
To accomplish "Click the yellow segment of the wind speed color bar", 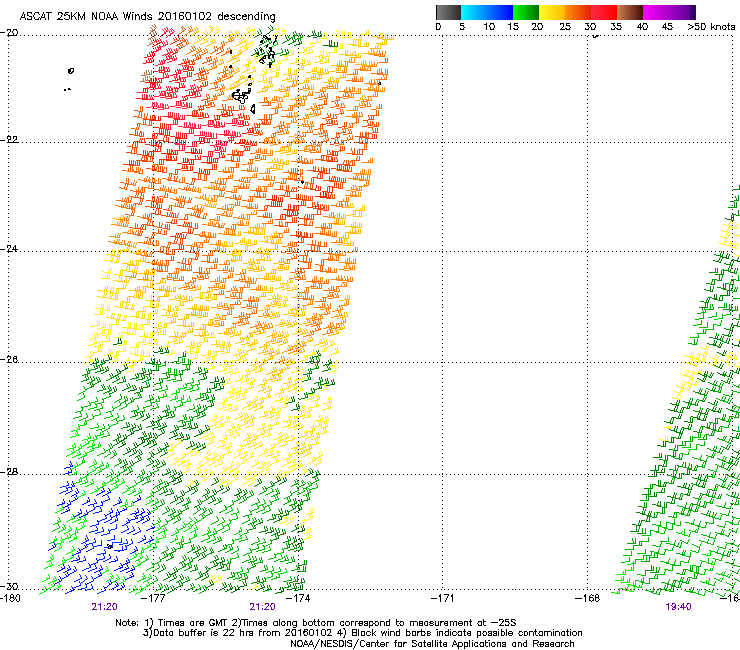I will tap(552, 12).
